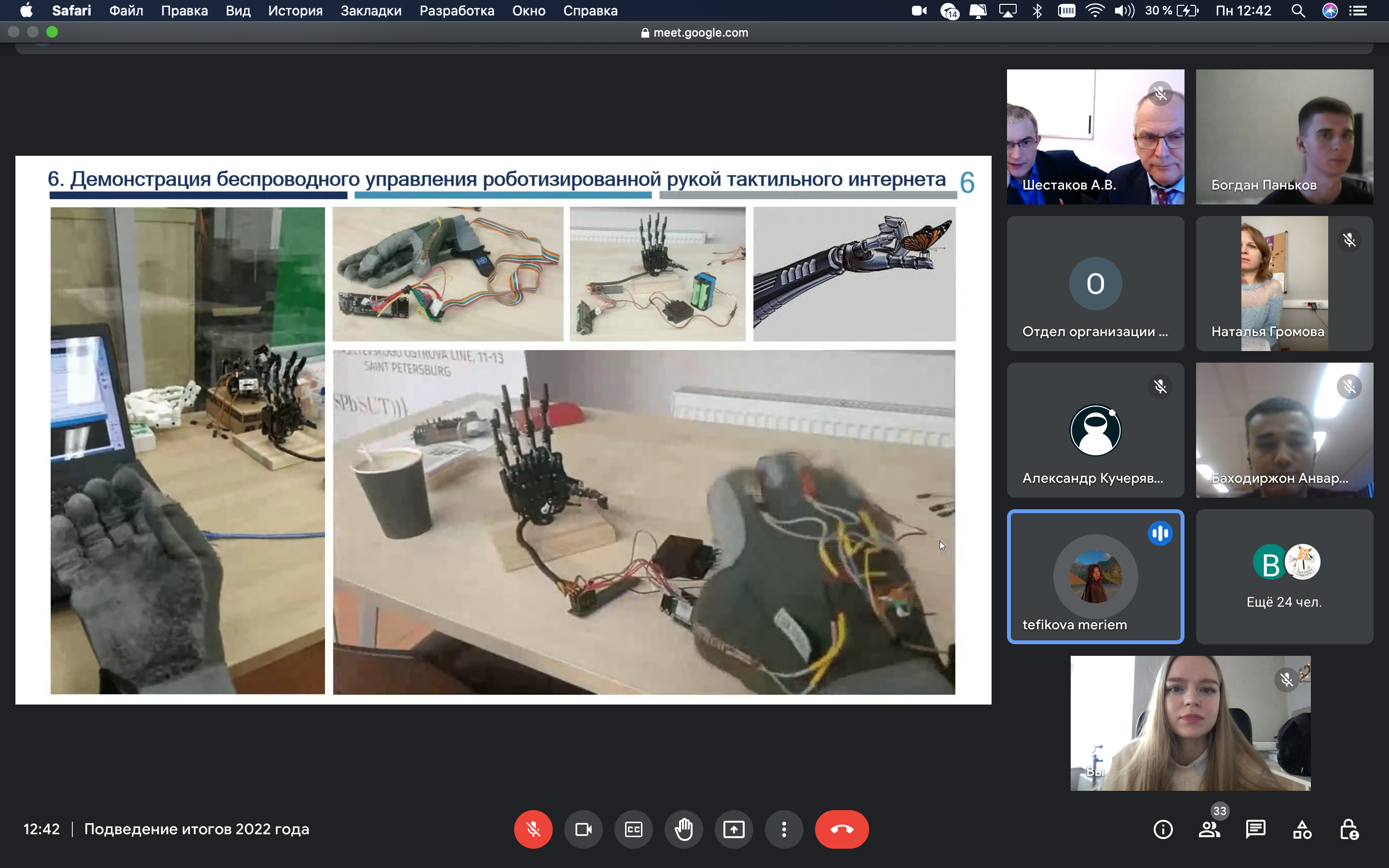Leave the call with red hang-up button
This screenshot has width=1389, height=868.
point(842,829)
